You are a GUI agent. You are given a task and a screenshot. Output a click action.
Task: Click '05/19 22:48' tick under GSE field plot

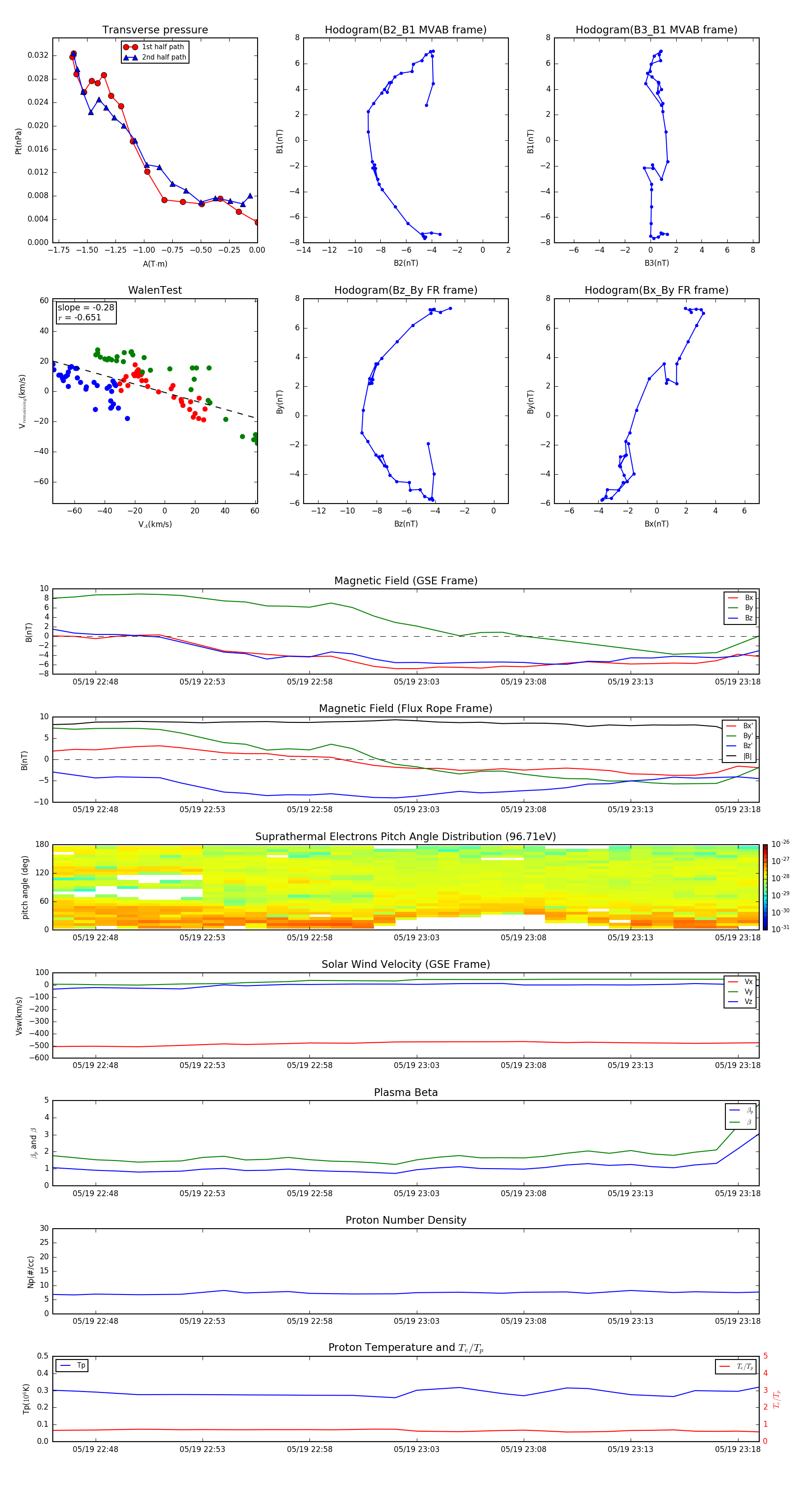click(x=95, y=682)
